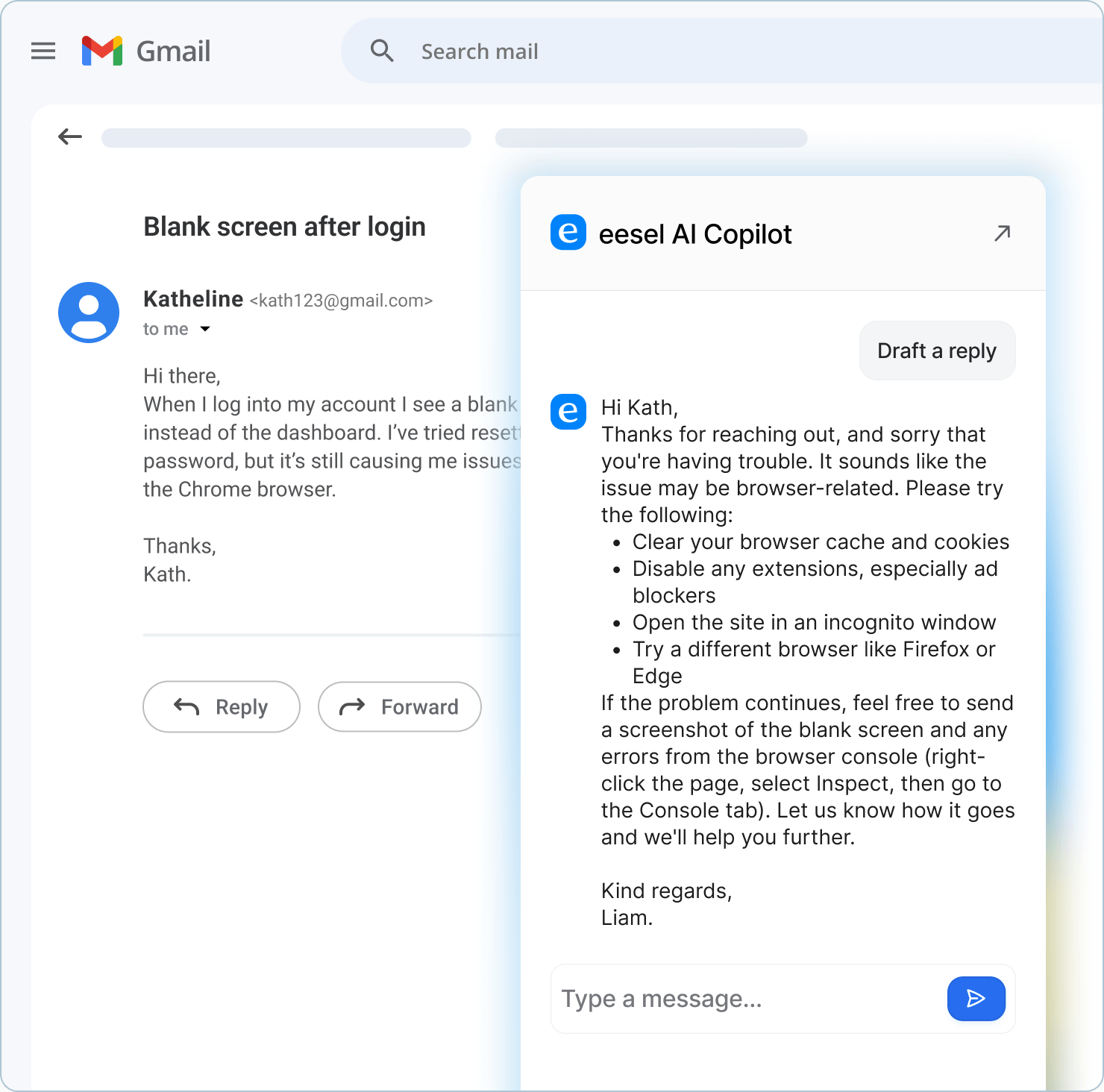Click the 'Hi Kath,' greeting in the draft
Image resolution: width=1104 pixels, height=1092 pixels.
pyautogui.click(x=639, y=408)
